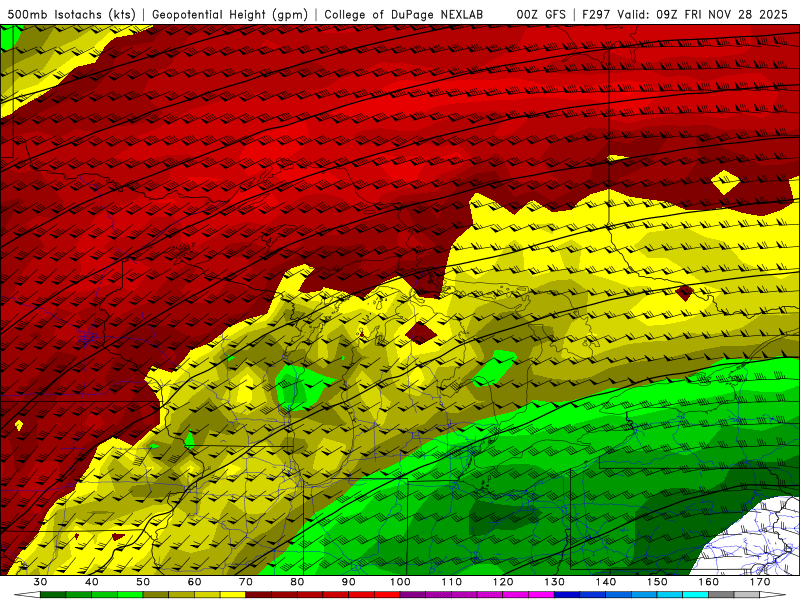Click the 50 label on the legend
Viewport: 800px width, 600px height.
pos(143,582)
